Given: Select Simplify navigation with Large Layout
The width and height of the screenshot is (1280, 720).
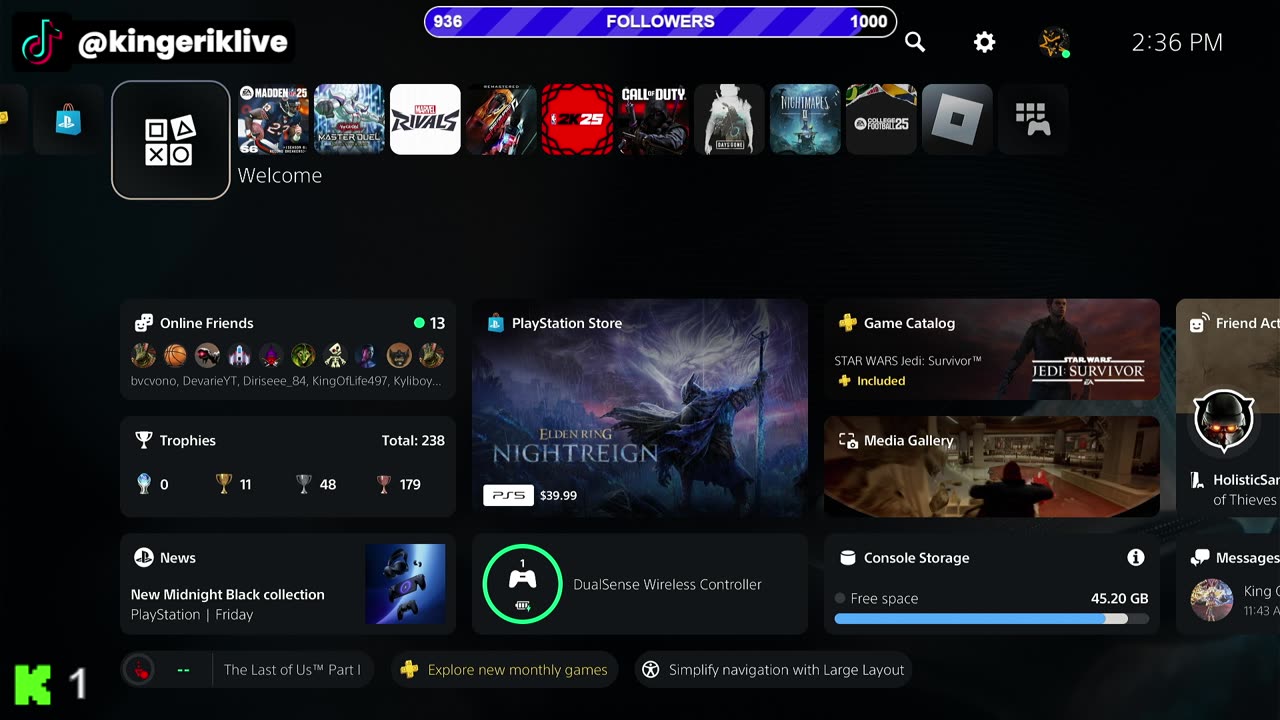Looking at the screenshot, I should (x=774, y=670).
